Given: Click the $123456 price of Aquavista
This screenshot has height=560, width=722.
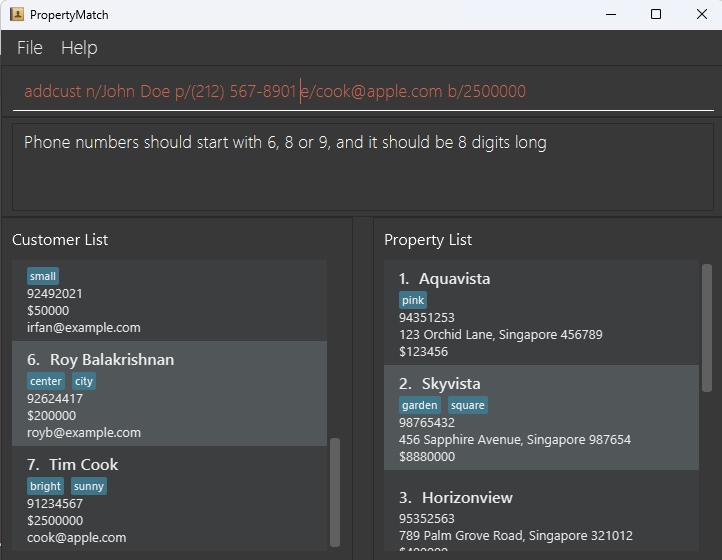Looking at the screenshot, I should click(x=423, y=352).
